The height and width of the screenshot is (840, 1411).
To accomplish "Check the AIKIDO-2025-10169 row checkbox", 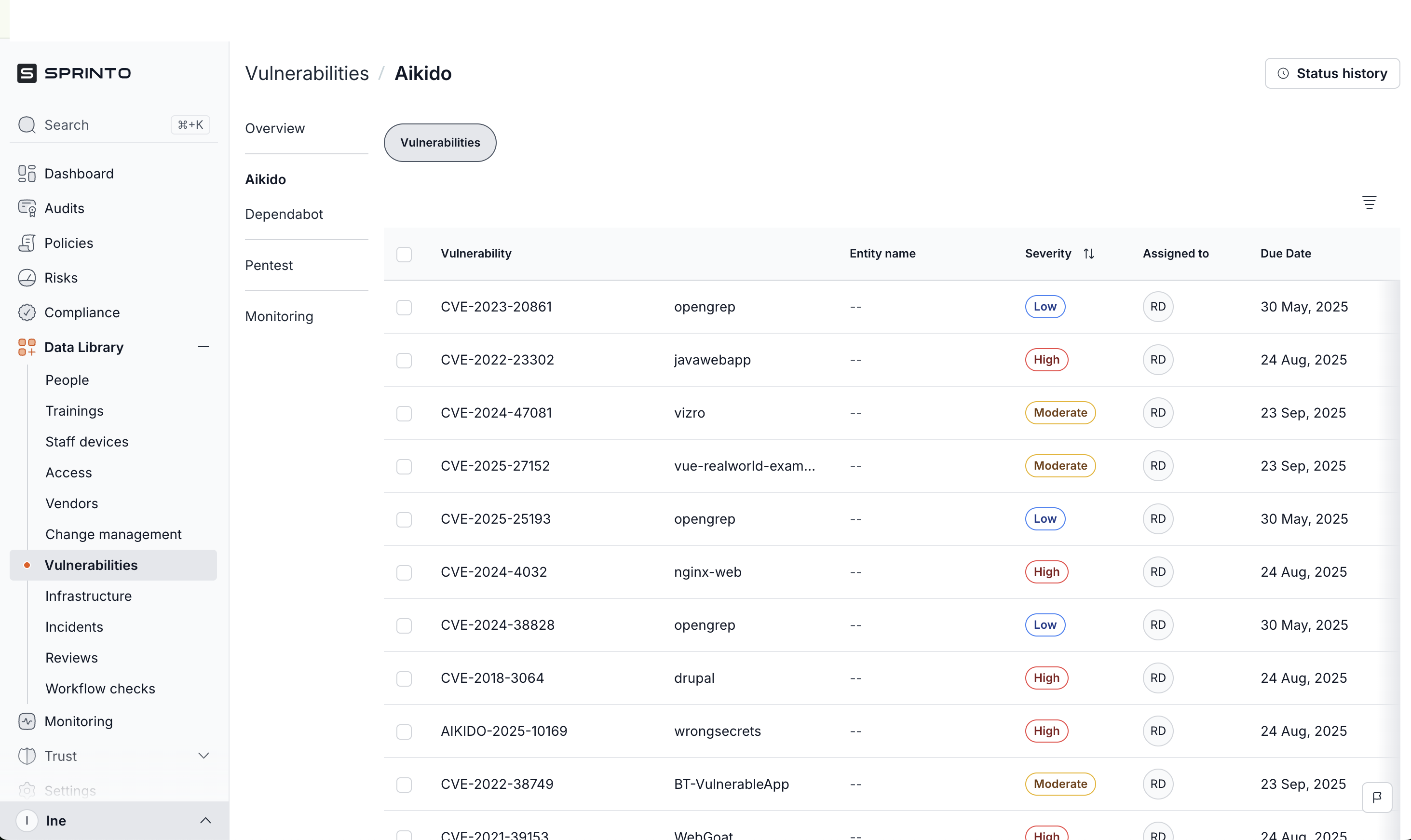I will [404, 732].
